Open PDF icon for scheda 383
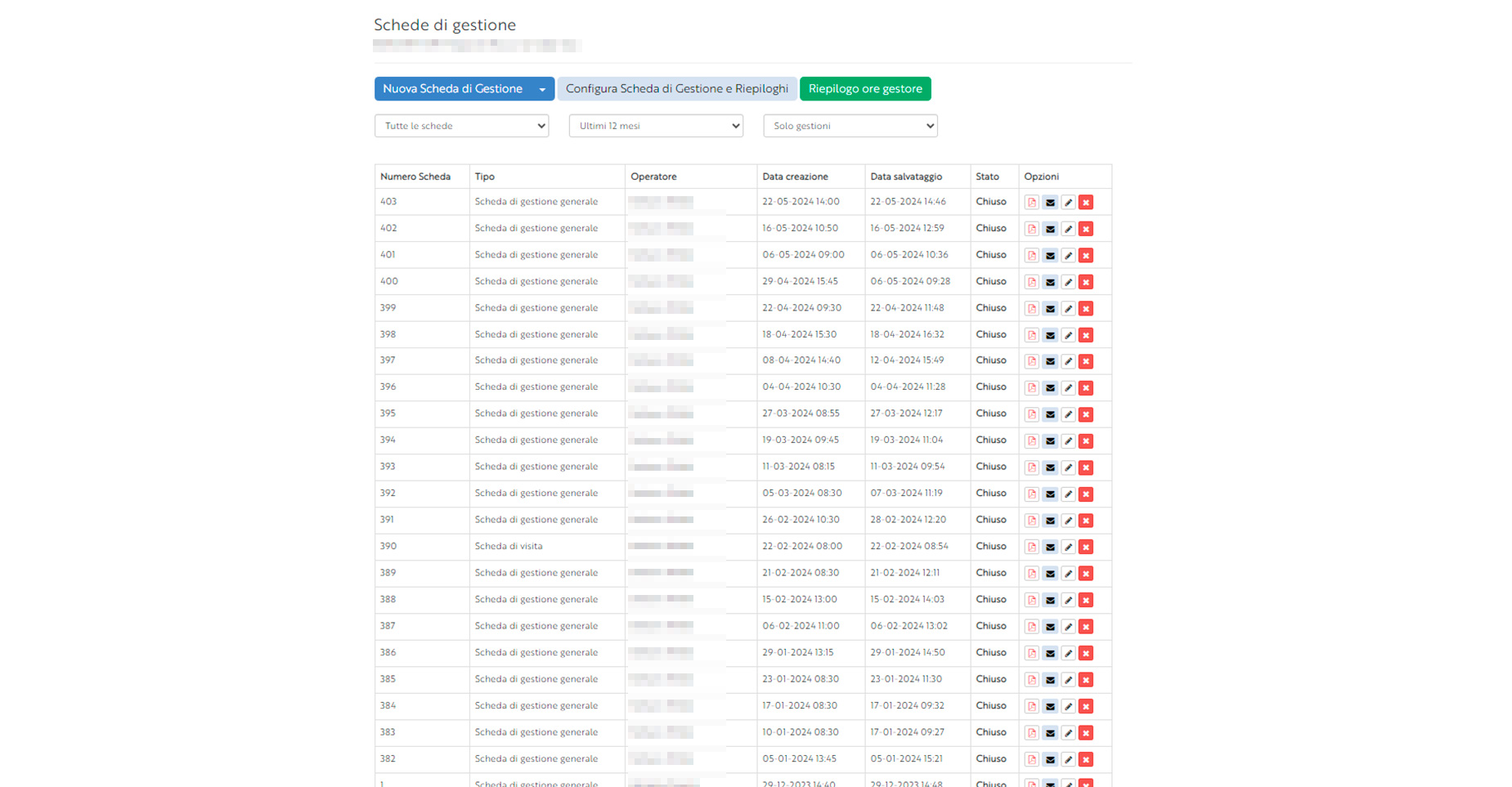 1032,733
